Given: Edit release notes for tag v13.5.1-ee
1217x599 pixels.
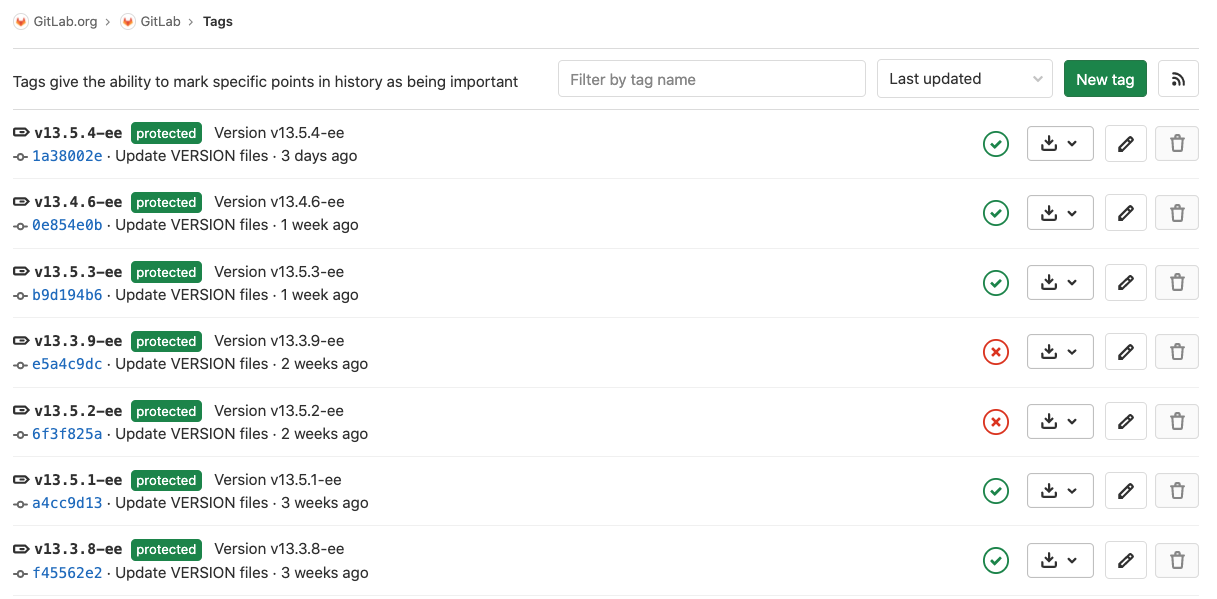Looking at the screenshot, I should point(1125,490).
